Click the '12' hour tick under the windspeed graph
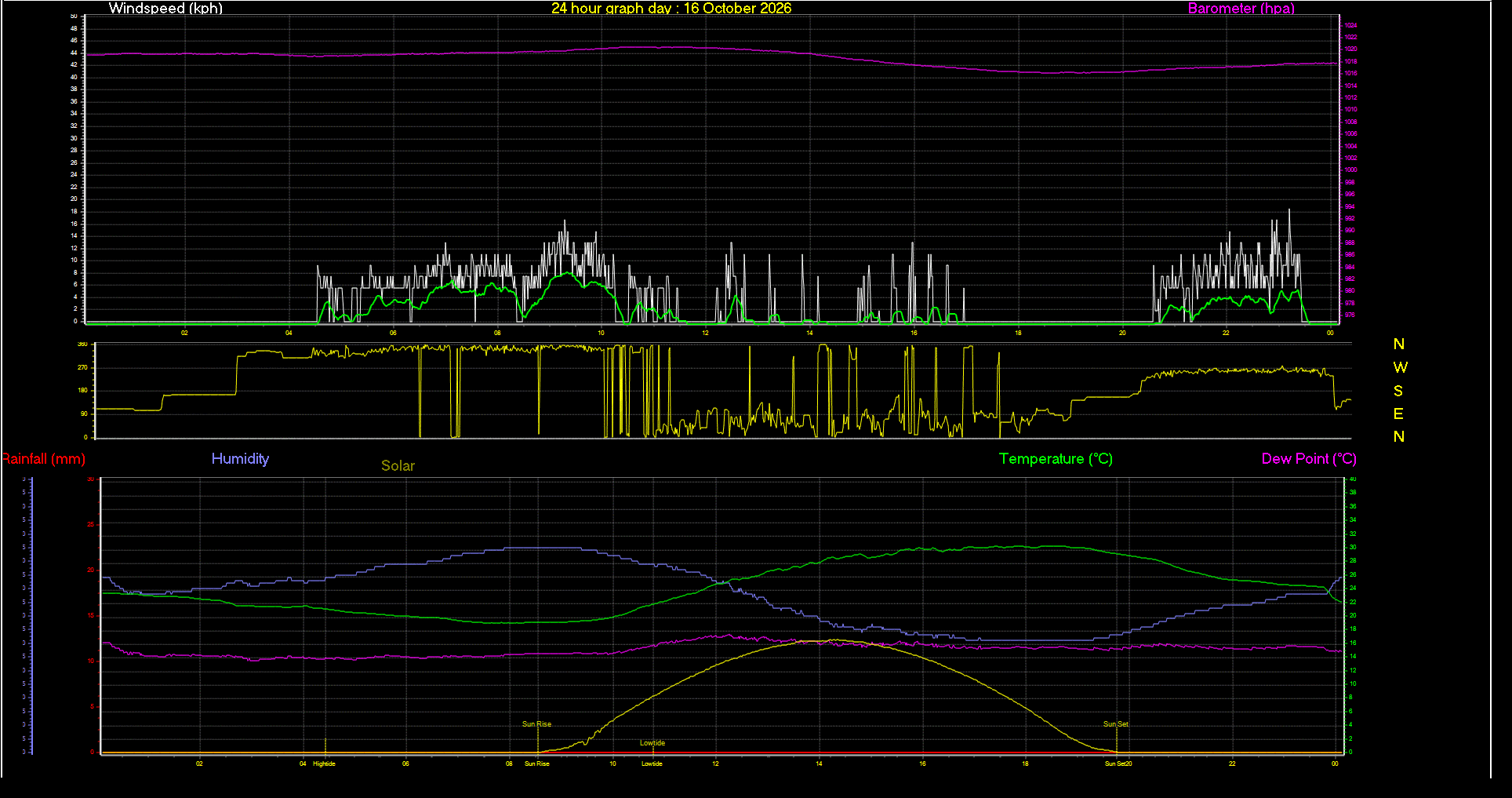This screenshot has height=798, width=1512. (706, 333)
